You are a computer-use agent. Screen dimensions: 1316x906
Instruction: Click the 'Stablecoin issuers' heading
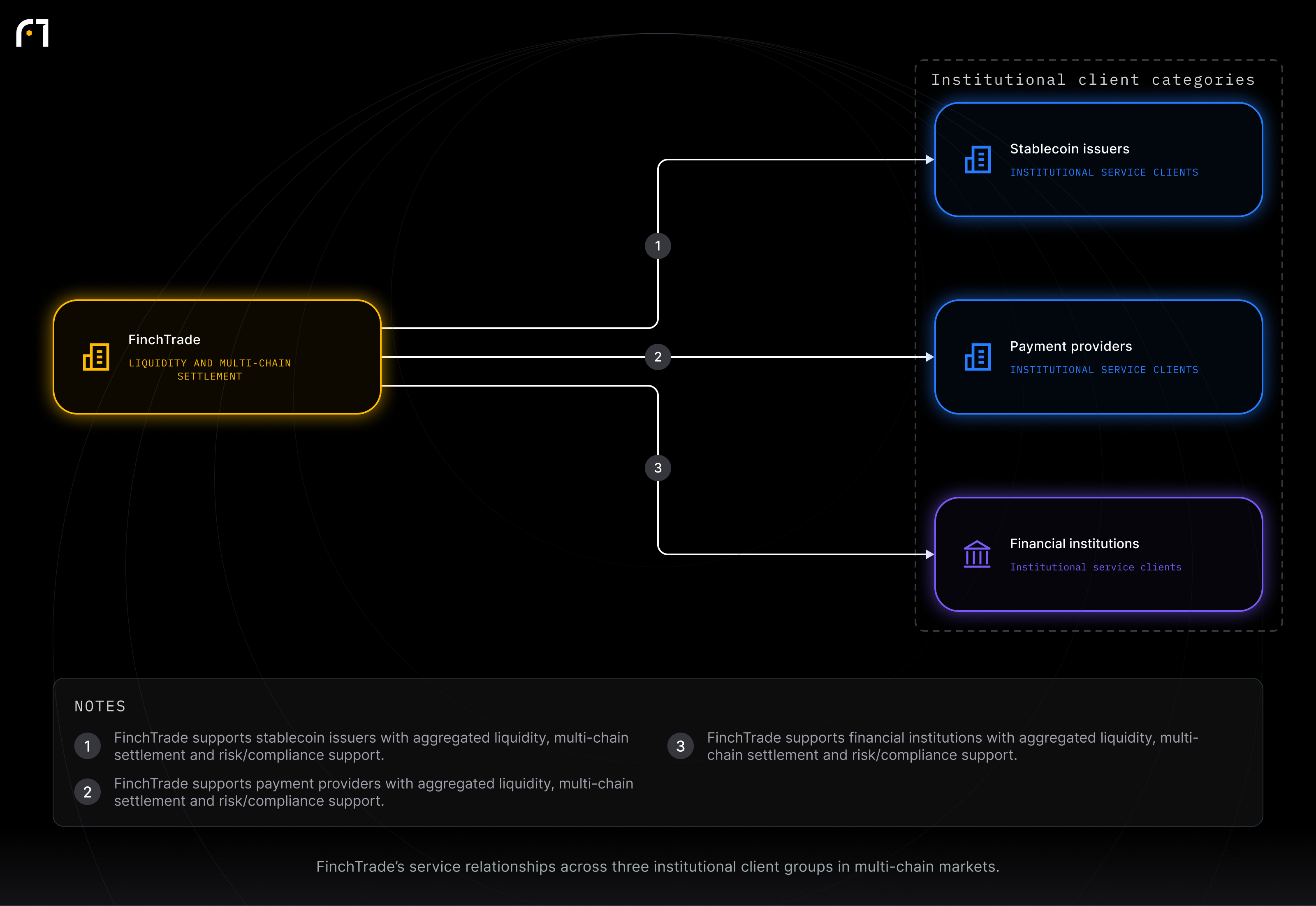click(1069, 149)
